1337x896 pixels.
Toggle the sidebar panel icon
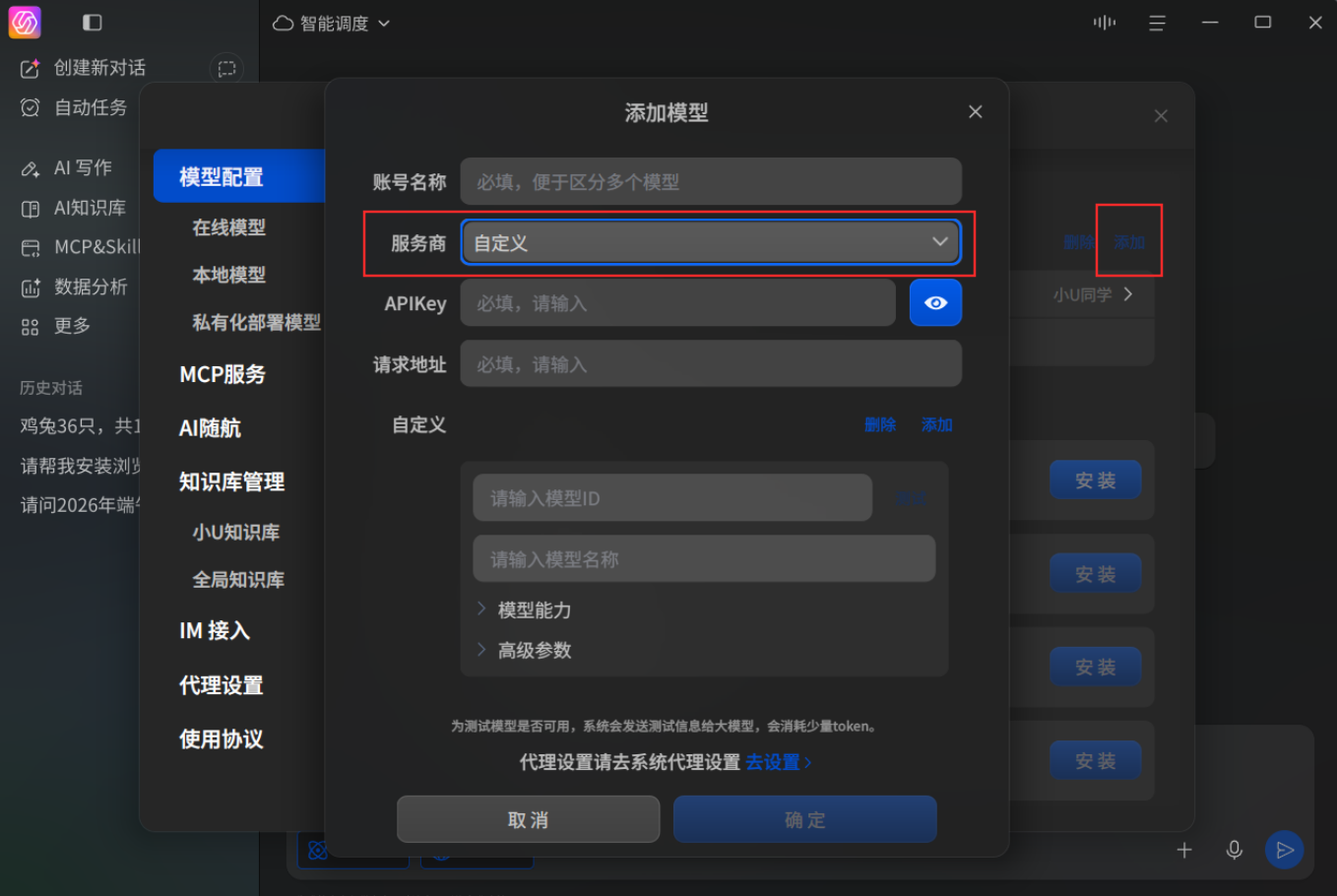coord(93,23)
